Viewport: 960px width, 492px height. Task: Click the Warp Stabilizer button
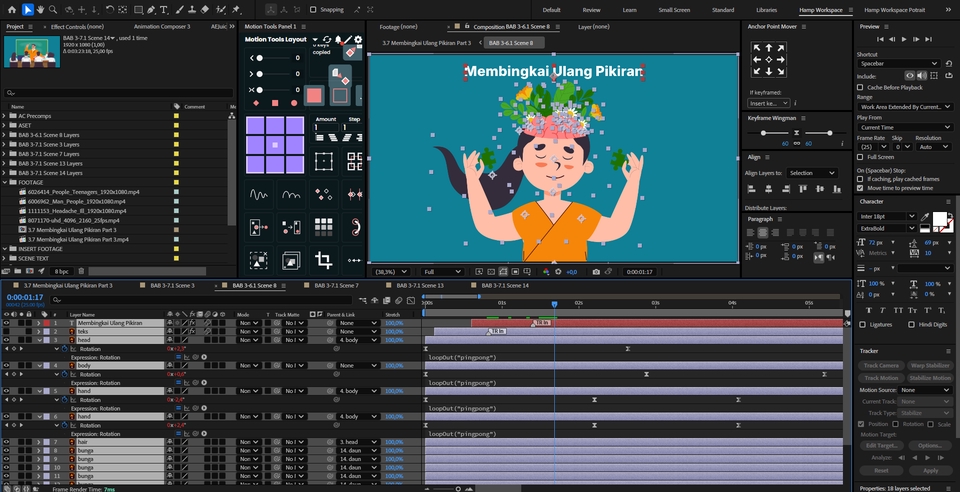[930, 365]
